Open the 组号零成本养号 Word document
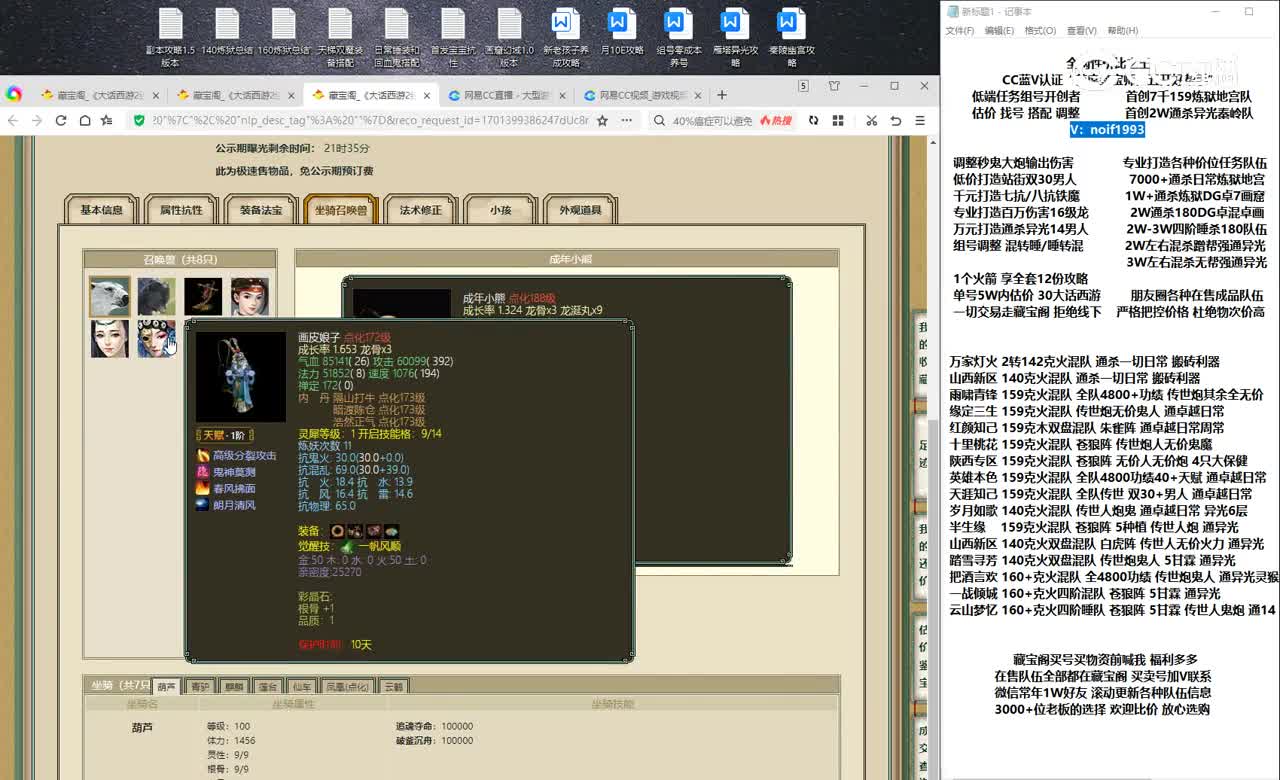The height and width of the screenshot is (780, 1280). point(679,37)
